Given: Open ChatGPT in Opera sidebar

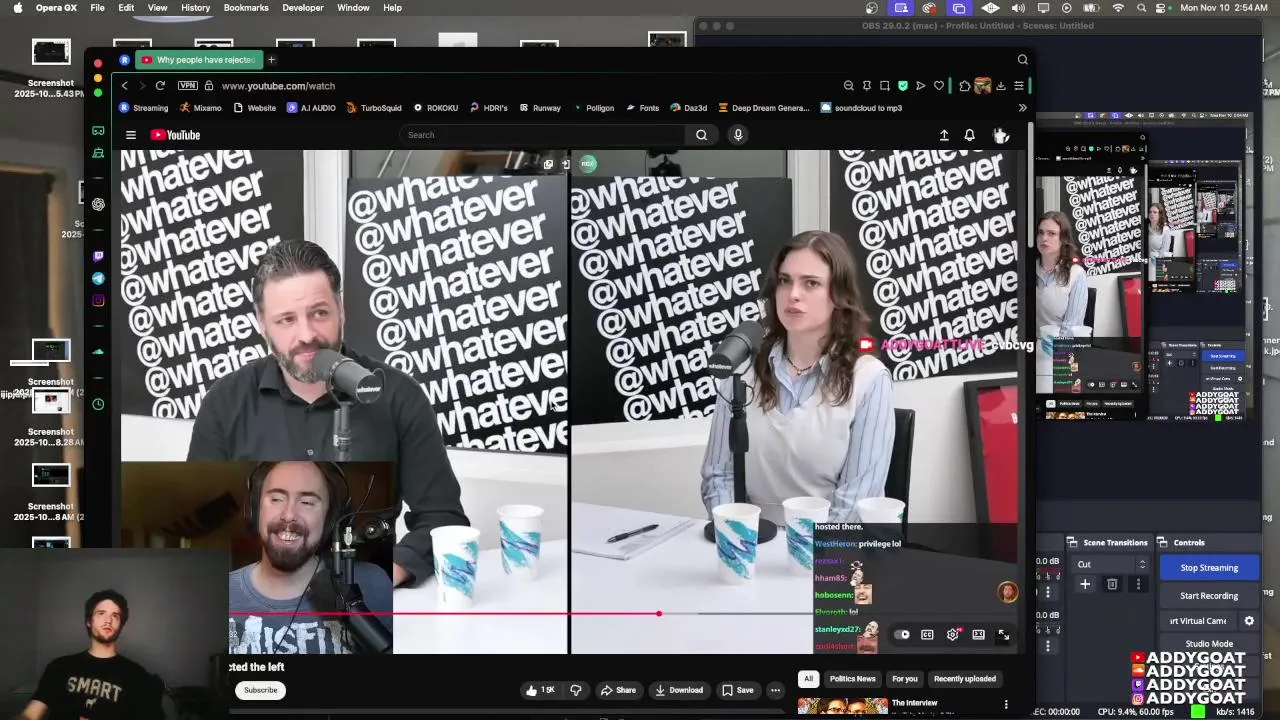Looking at the screenshot, I should 98,204.
